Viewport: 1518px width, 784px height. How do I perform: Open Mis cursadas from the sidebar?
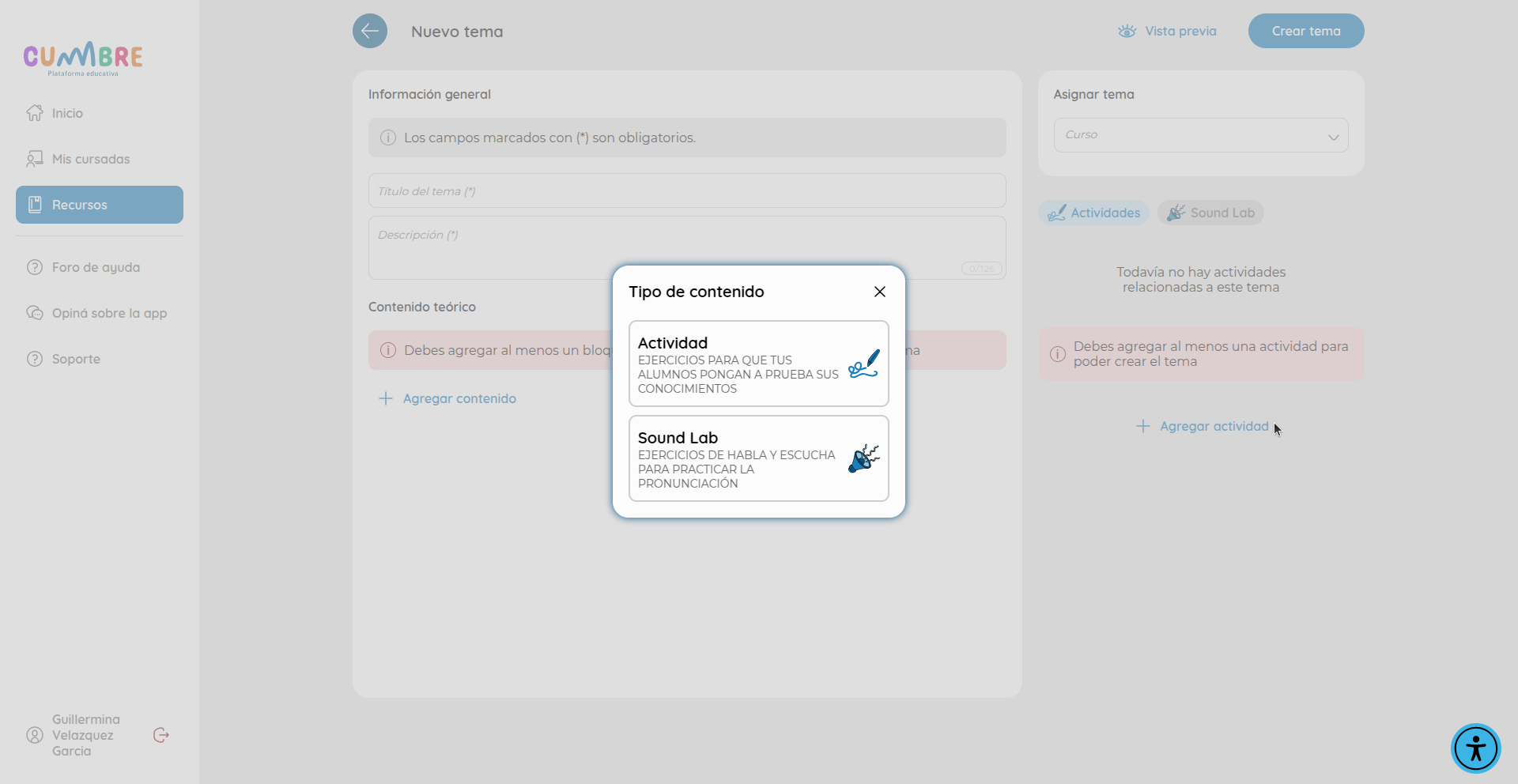point(100,159)
